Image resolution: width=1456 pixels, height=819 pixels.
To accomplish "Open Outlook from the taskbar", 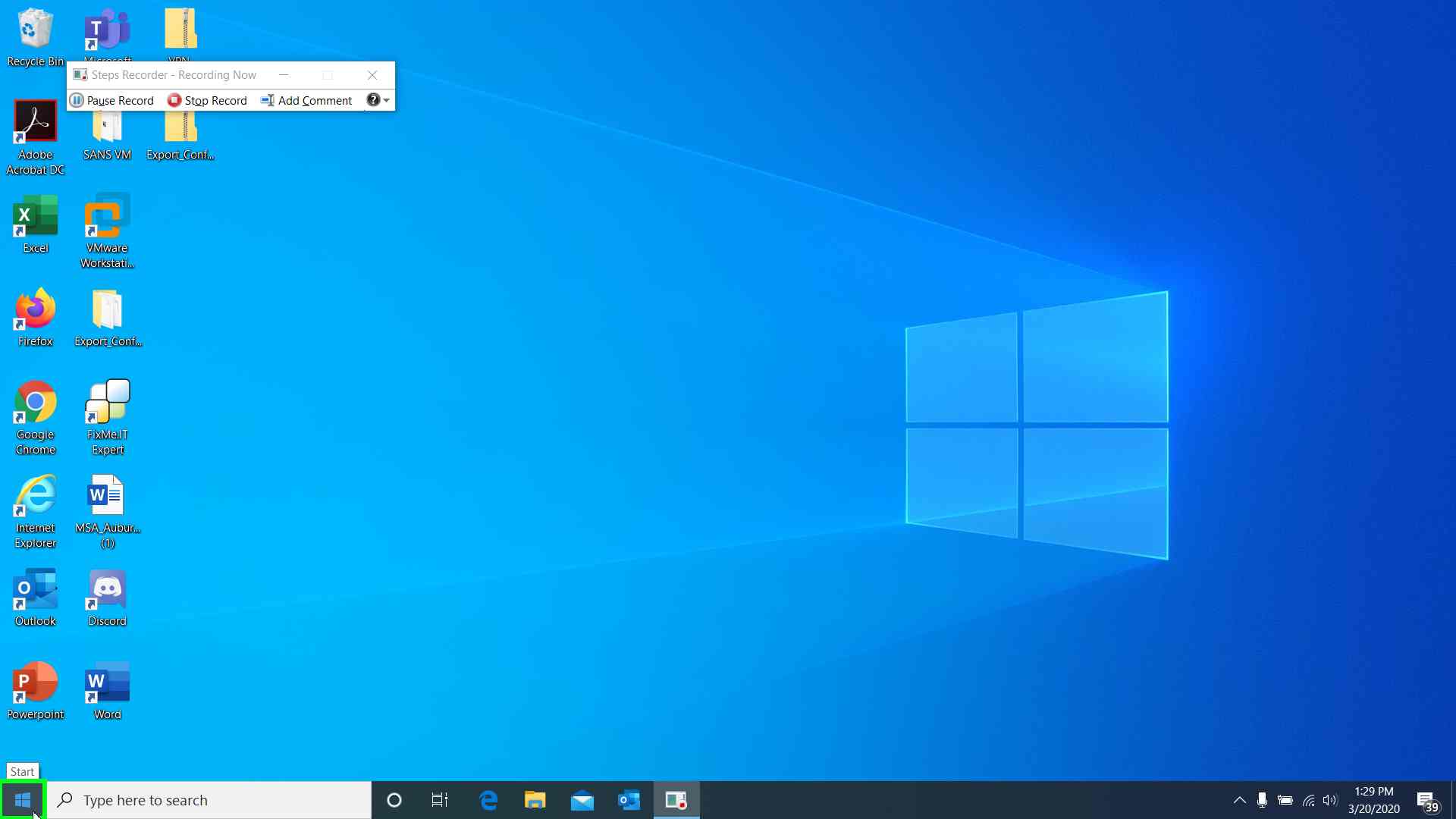I will (629, 800).
